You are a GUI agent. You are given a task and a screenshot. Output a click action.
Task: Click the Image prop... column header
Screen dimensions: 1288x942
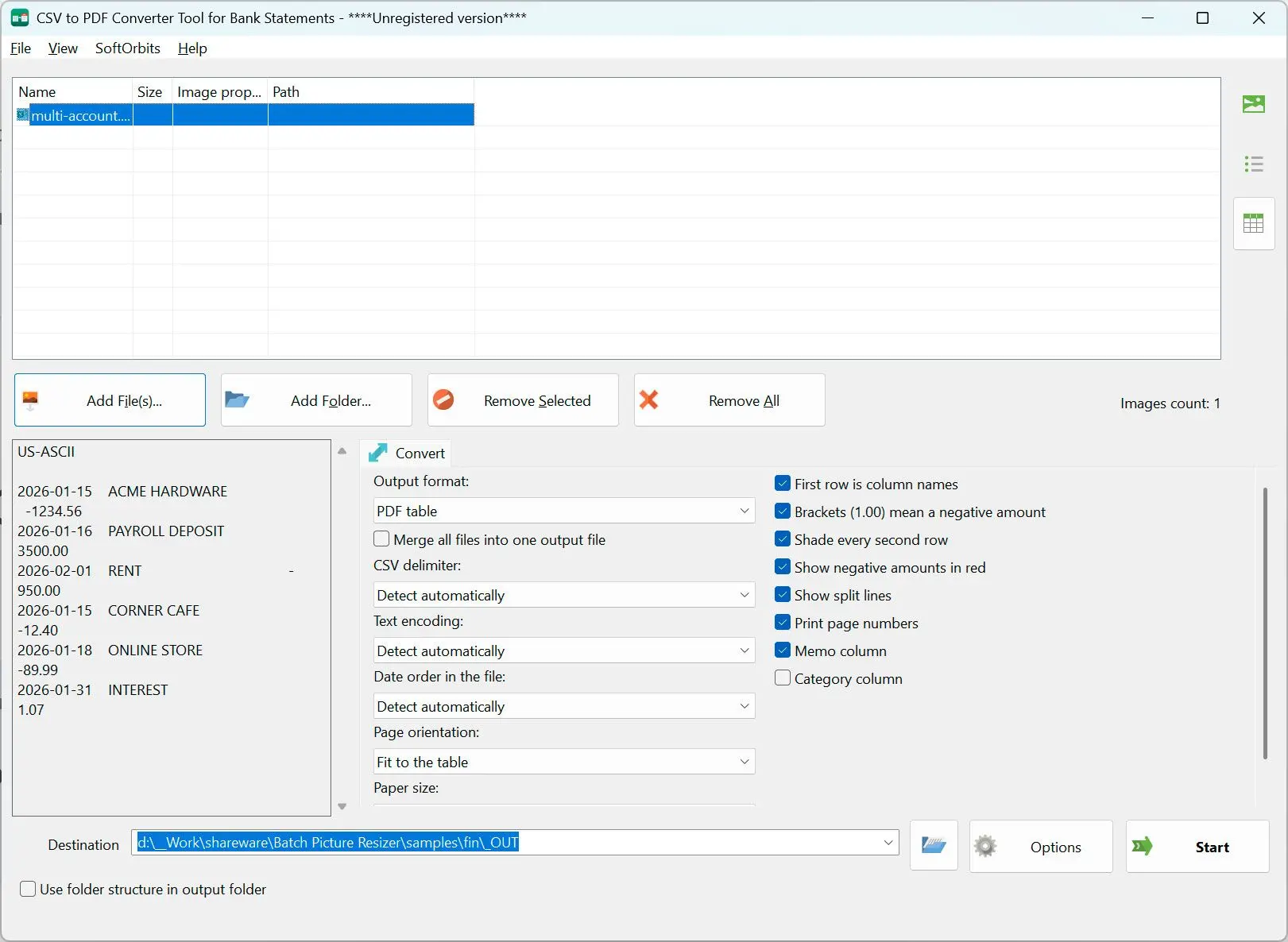tap(220, 91)
